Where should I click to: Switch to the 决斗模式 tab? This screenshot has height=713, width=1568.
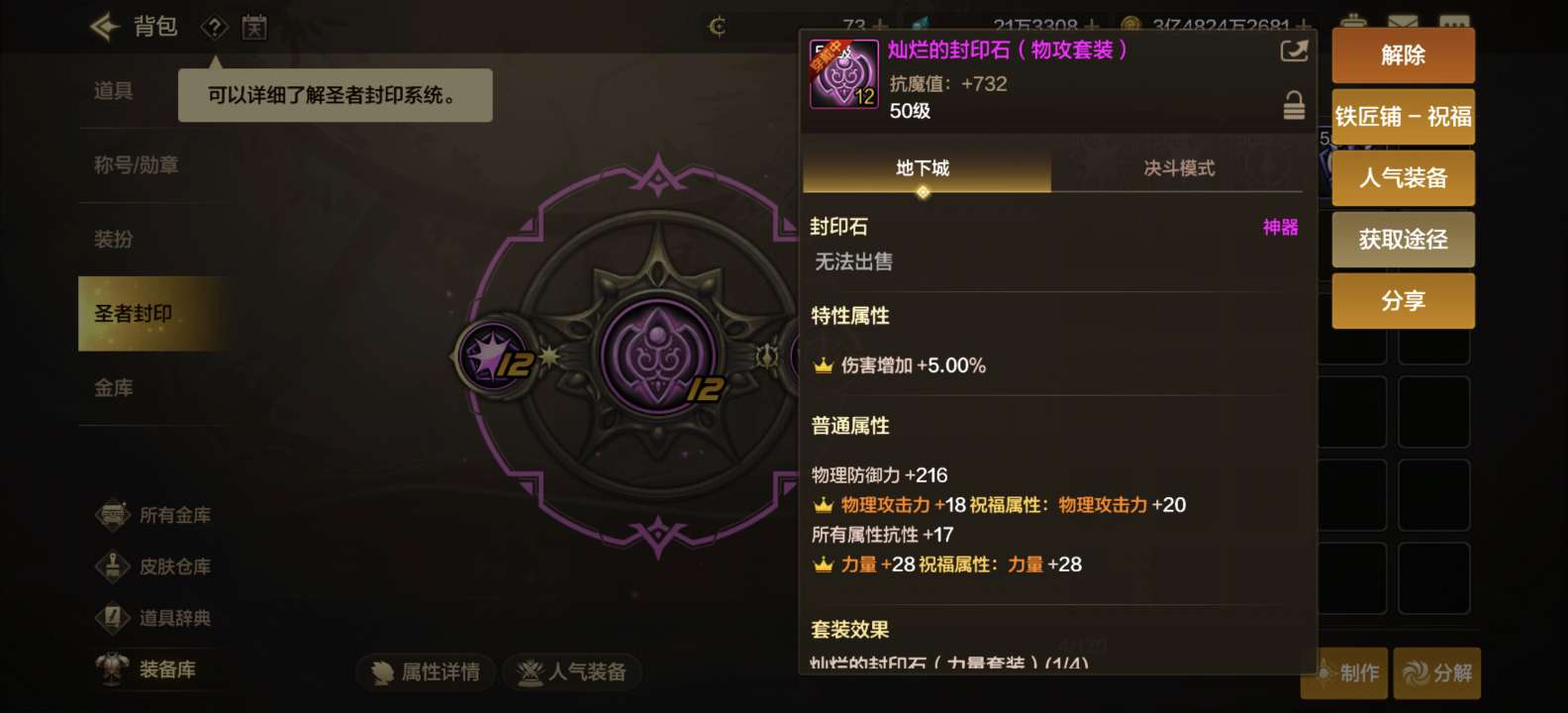(1178, 168)
